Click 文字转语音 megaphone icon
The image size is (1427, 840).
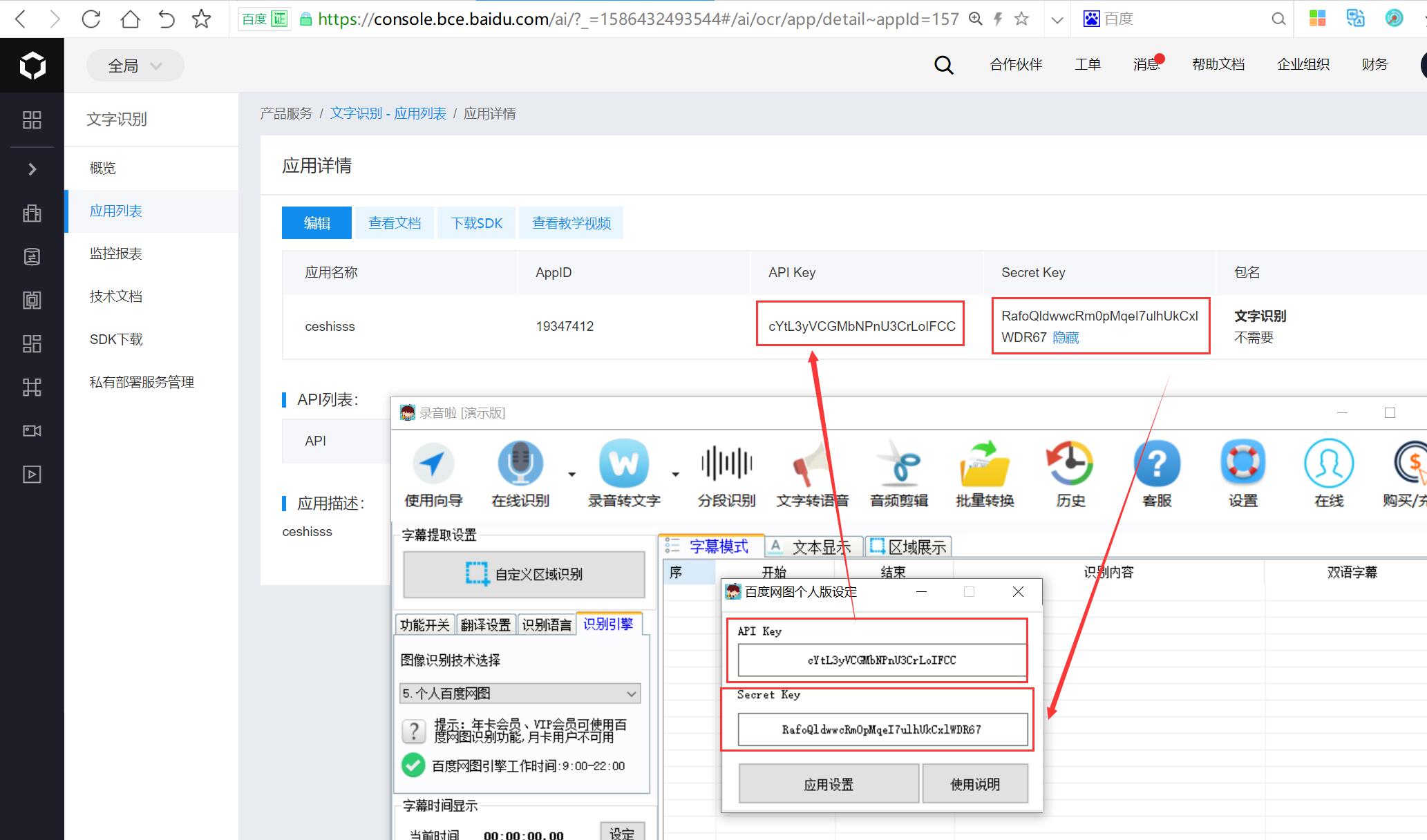(x=812, y=464)
